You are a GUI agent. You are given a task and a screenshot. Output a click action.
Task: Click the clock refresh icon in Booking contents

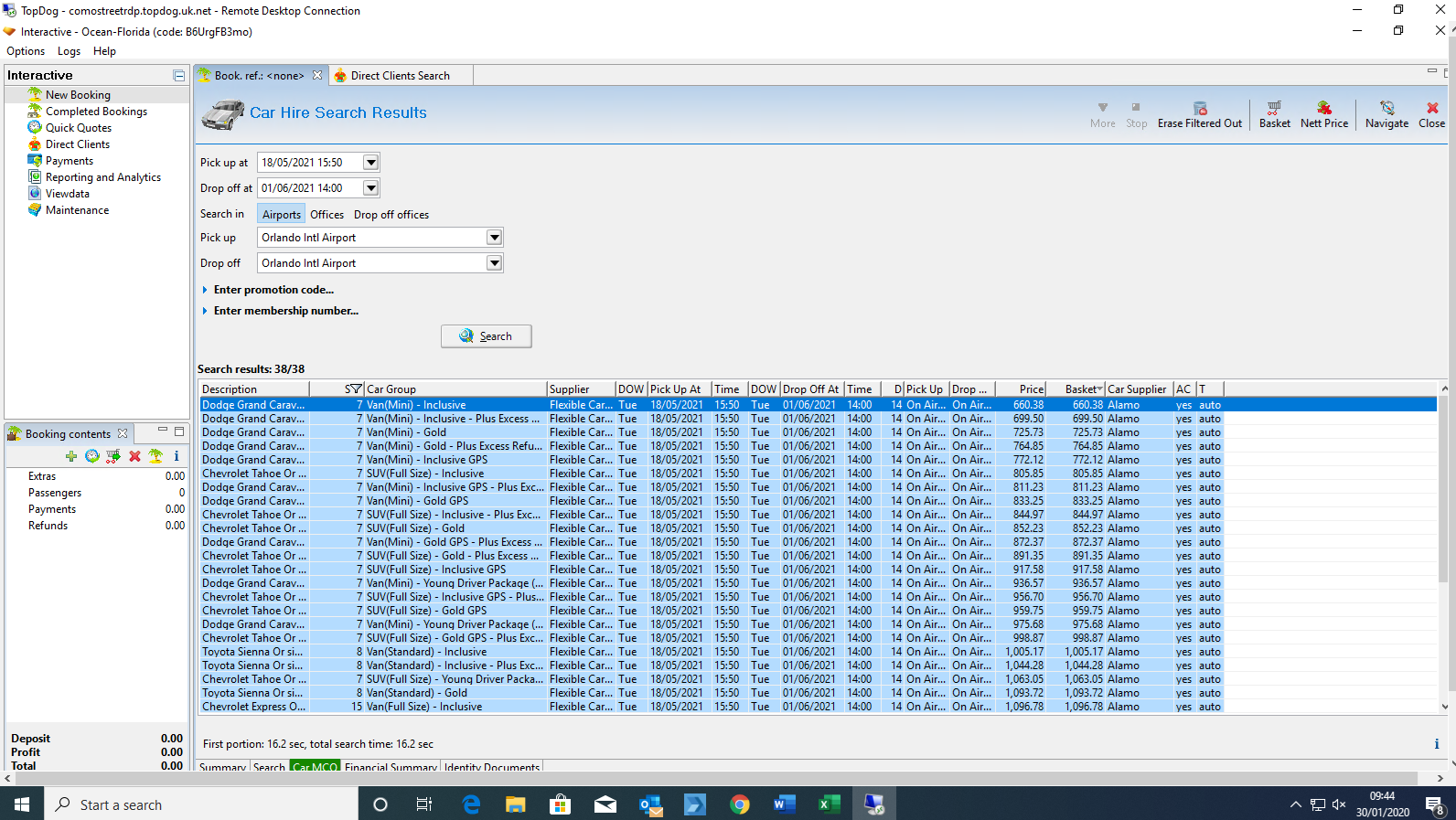pos(92,456)
